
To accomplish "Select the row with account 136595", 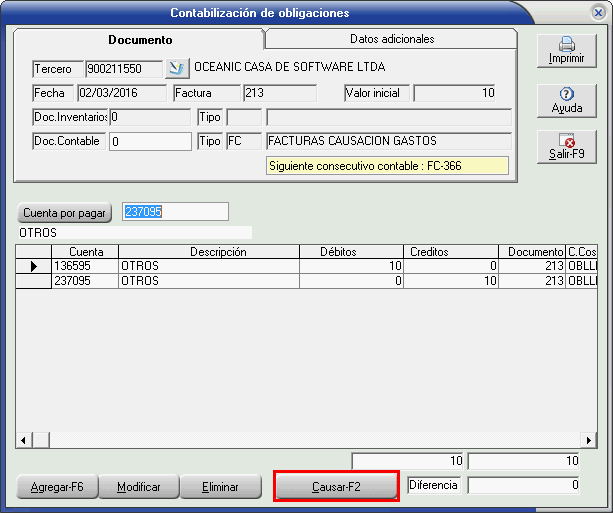I will (84, 266).
